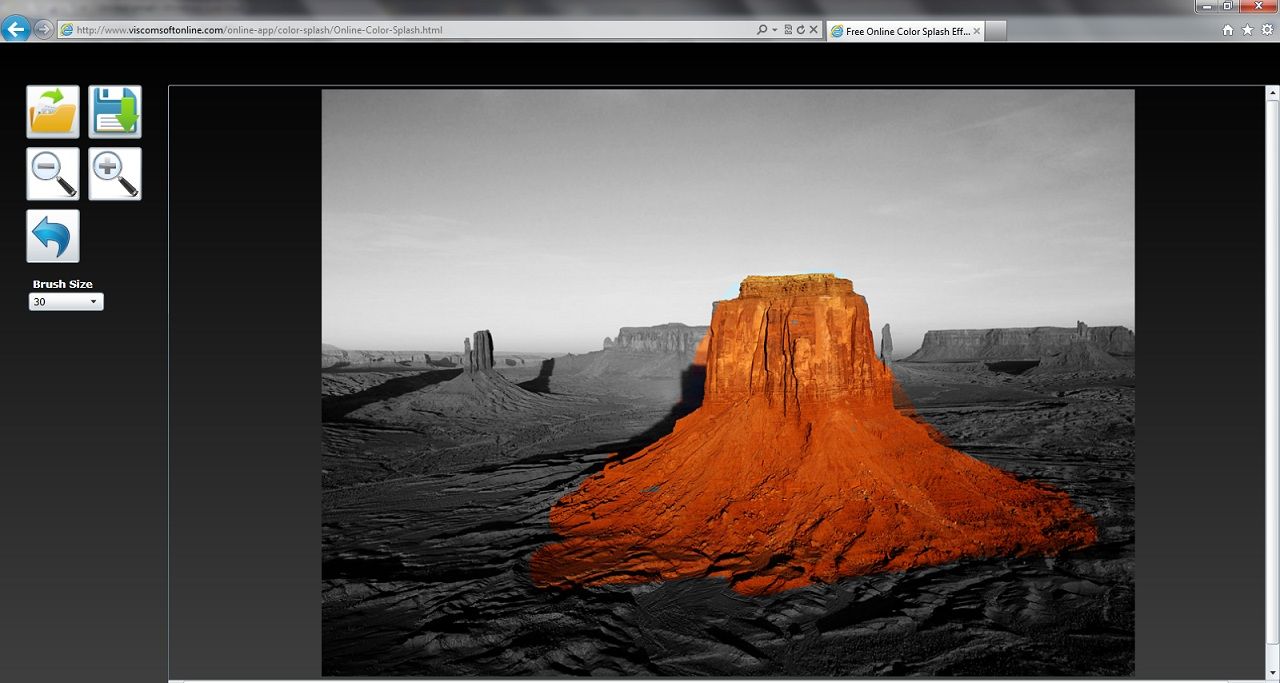The image size is (1280, 683).
Task: Zoom in with the plus magnifier
Action: pos(115,174)
